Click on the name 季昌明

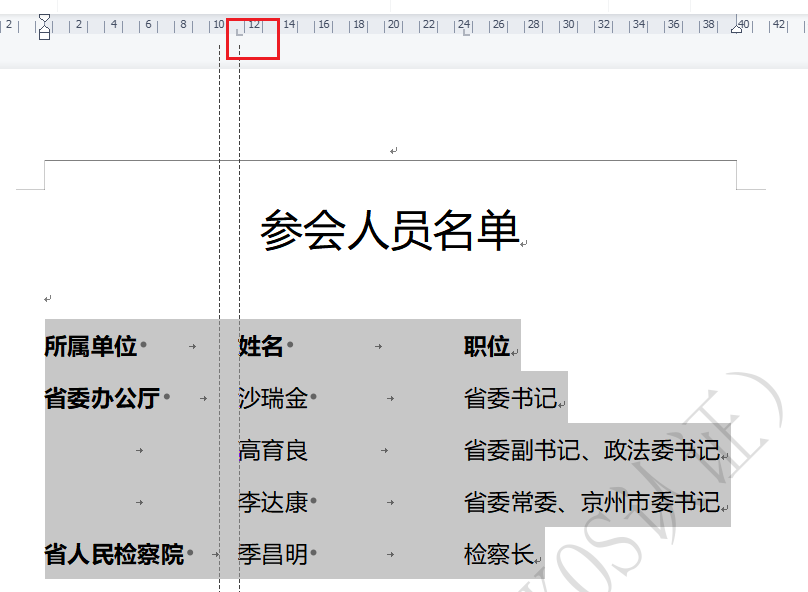tap(273, 555)
